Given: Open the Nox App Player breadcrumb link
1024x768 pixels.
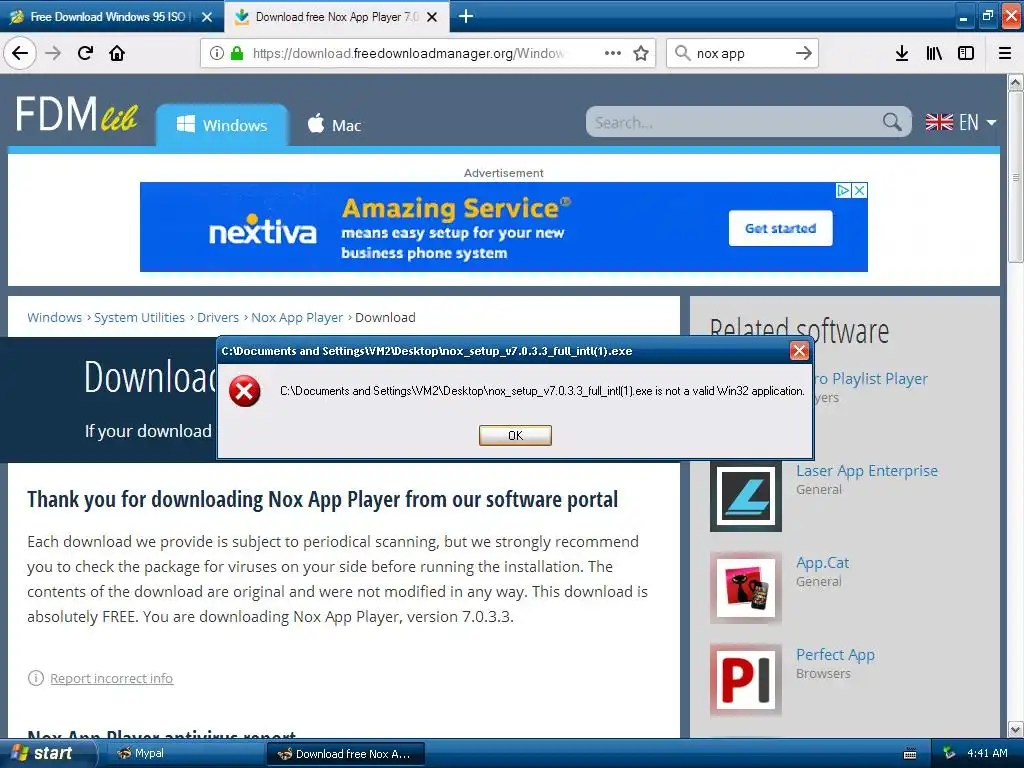Looking at the screenshot, I should (x=297, y=317).
